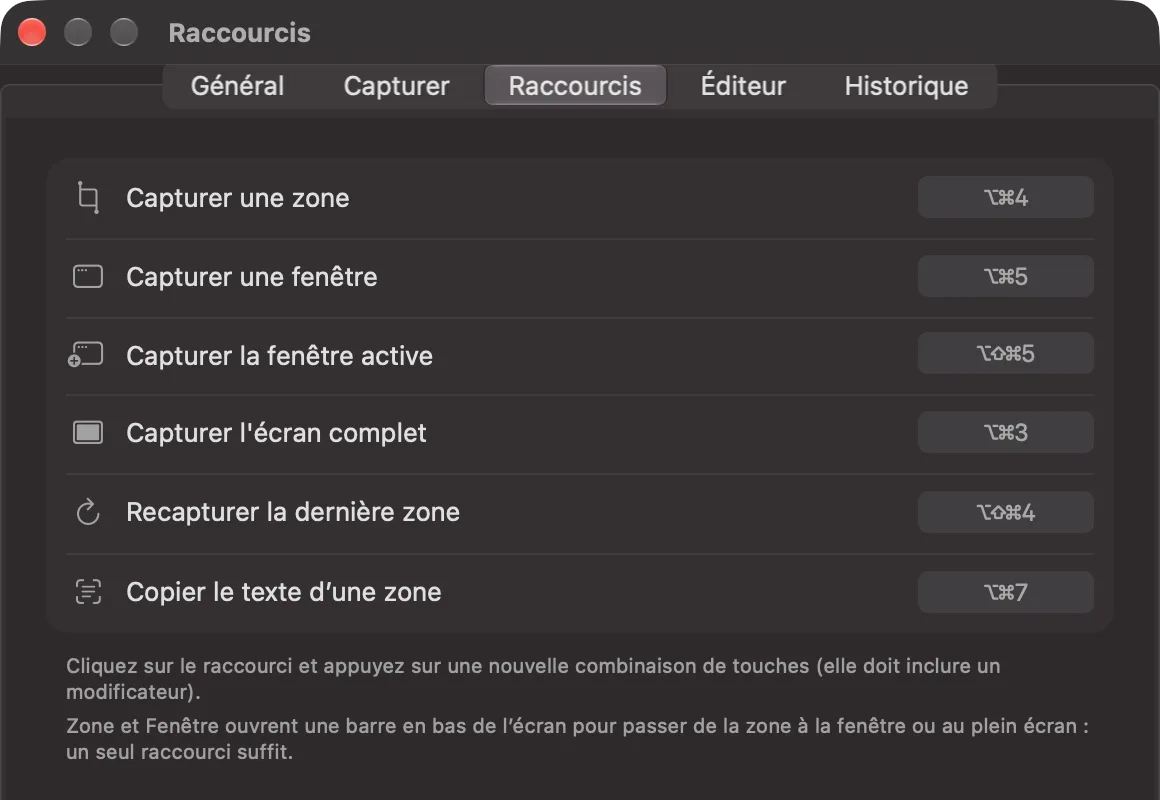Click the window icon beside Capturer une fenêtre
The image size is (1160, 800).
pyautogui.click(x=88, y=277)
